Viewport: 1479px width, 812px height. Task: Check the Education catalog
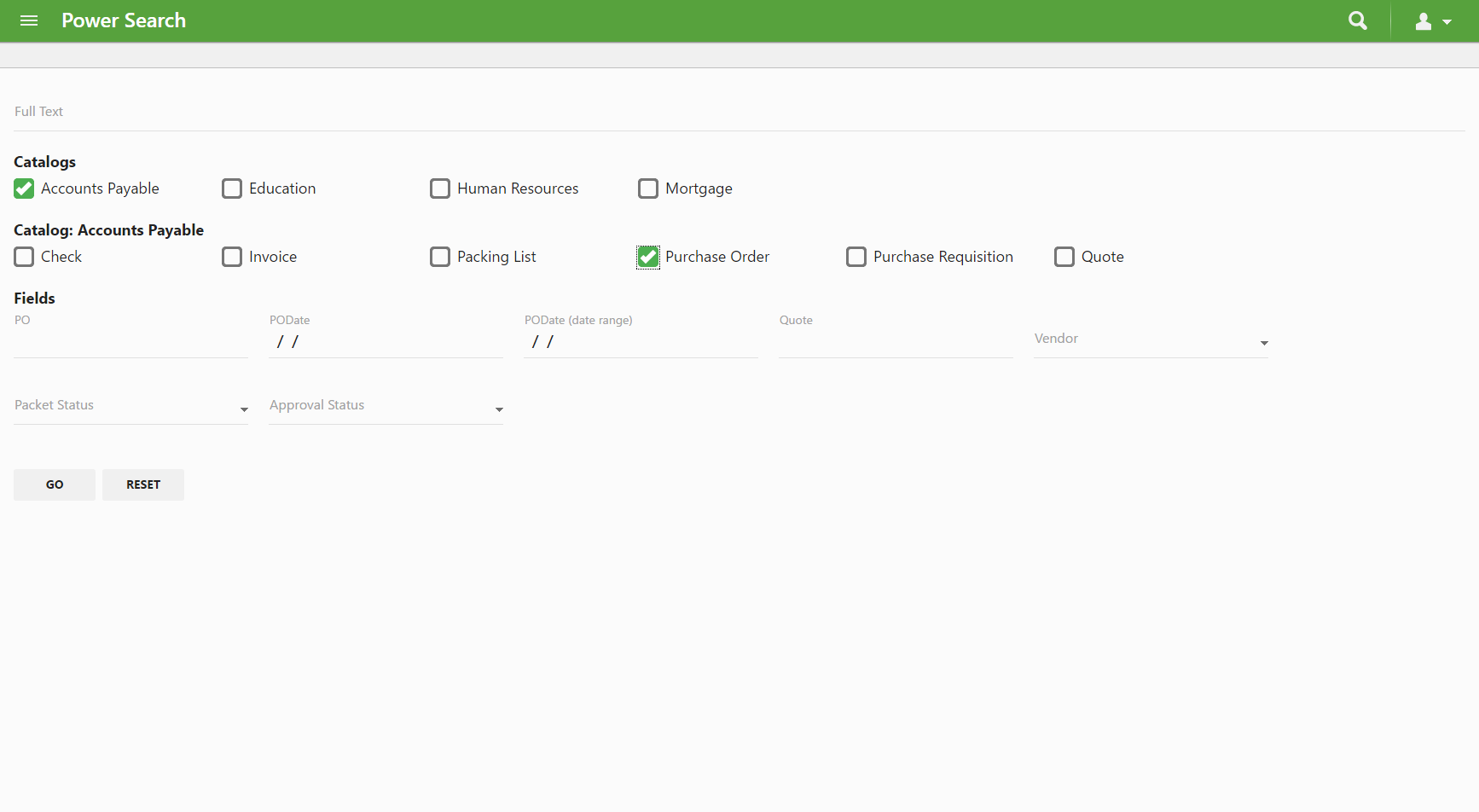tap(232, 188)
